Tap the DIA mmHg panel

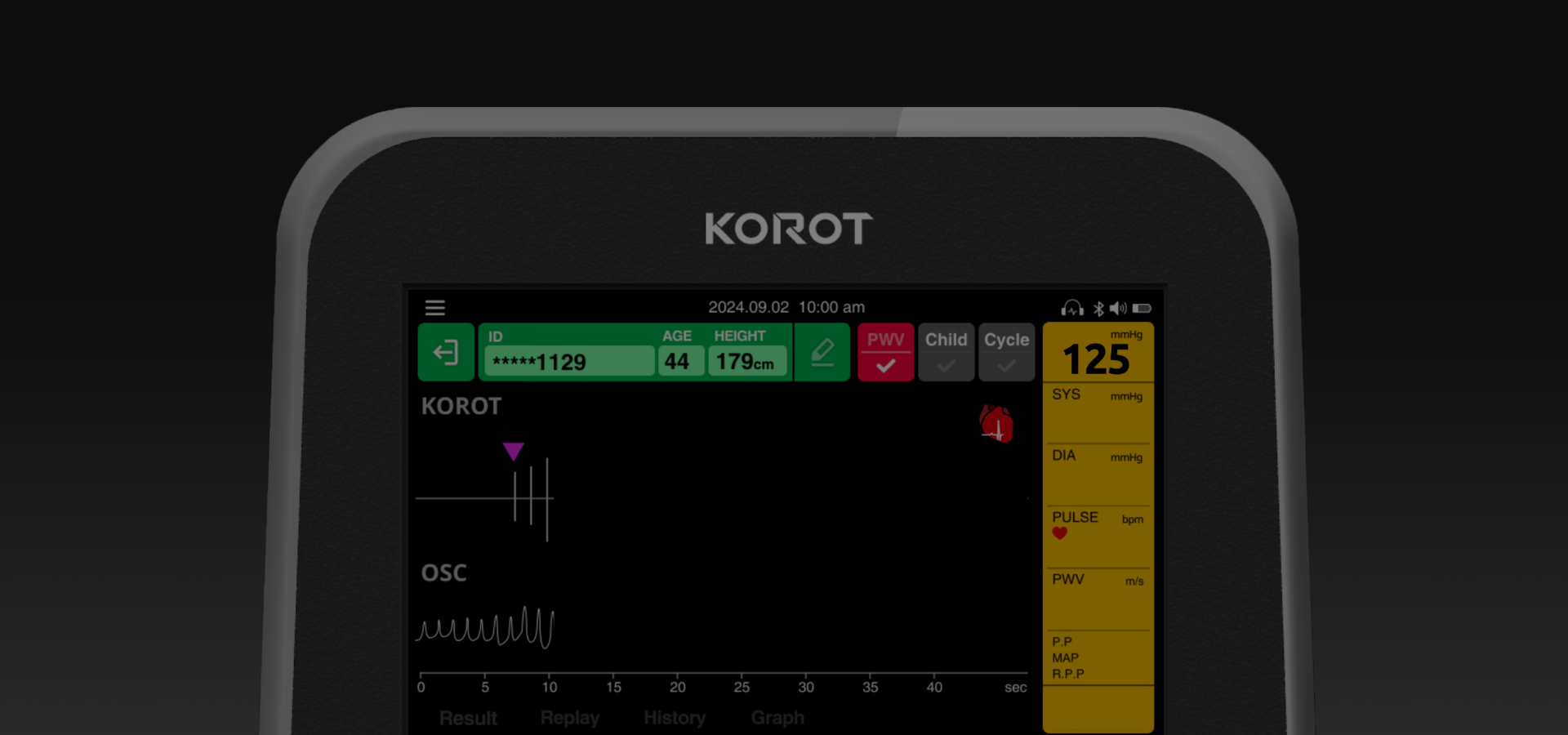[1098, 475]
